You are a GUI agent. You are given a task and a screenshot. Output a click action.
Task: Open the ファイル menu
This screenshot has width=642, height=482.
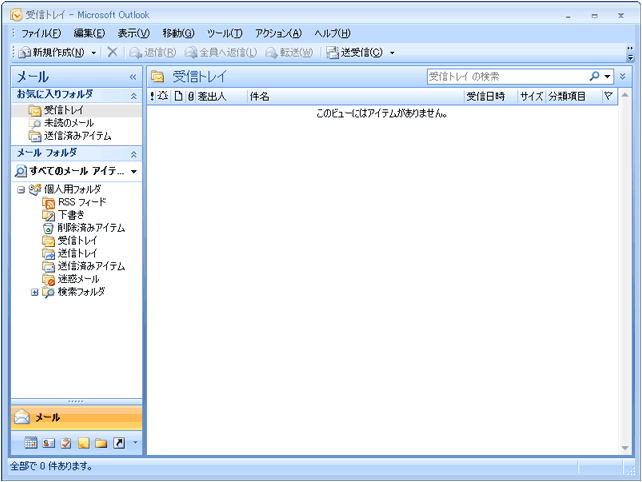41,33
